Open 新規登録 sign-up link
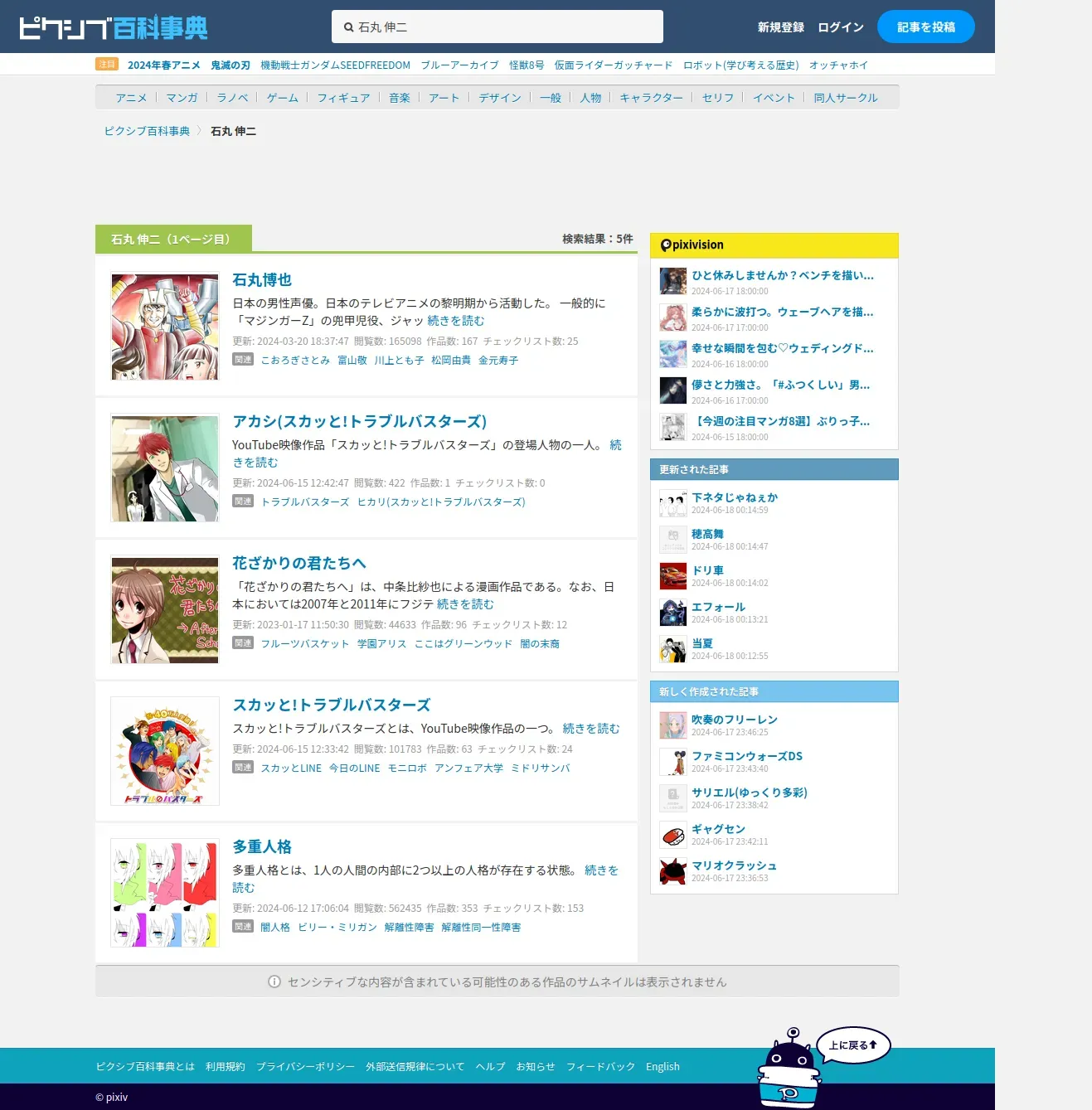1092x1110 pixels. (x=781, y=27)
